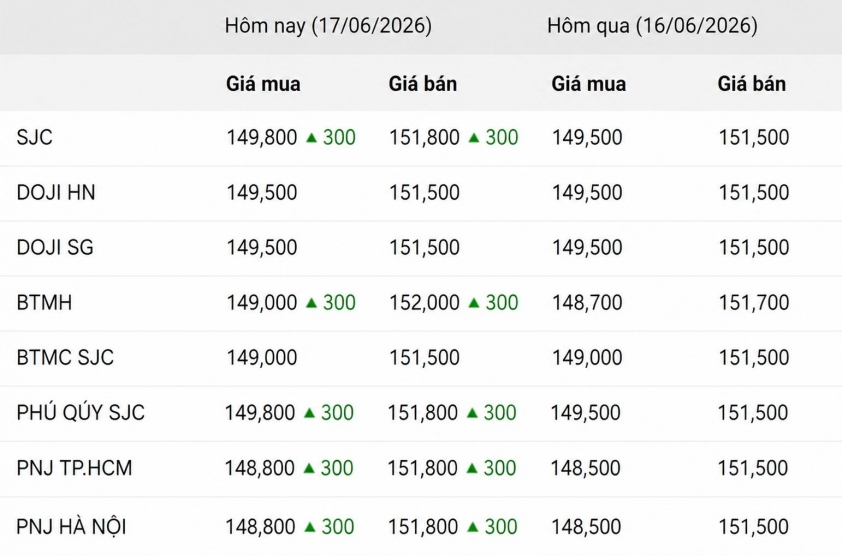Screen dimensions: 842x556
Task: Click the PHÚ QUÝ SJC brand name
Action: pos(81,413)
